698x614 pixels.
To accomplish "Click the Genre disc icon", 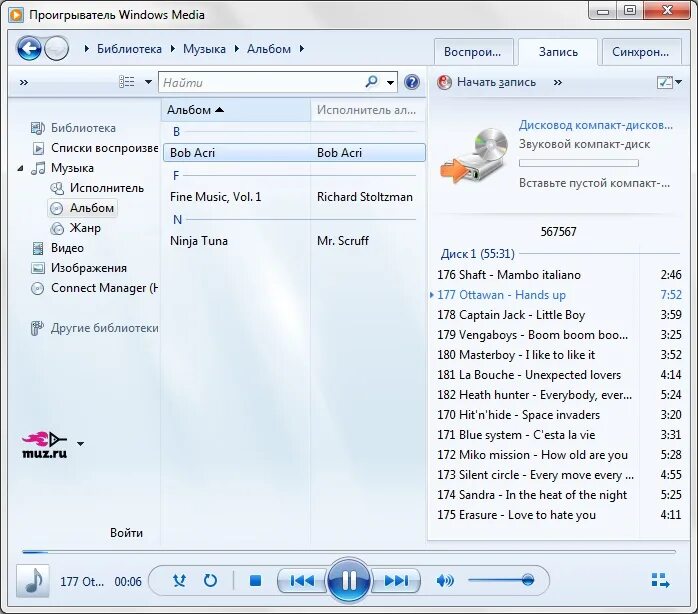I will [x=57, y=228].
